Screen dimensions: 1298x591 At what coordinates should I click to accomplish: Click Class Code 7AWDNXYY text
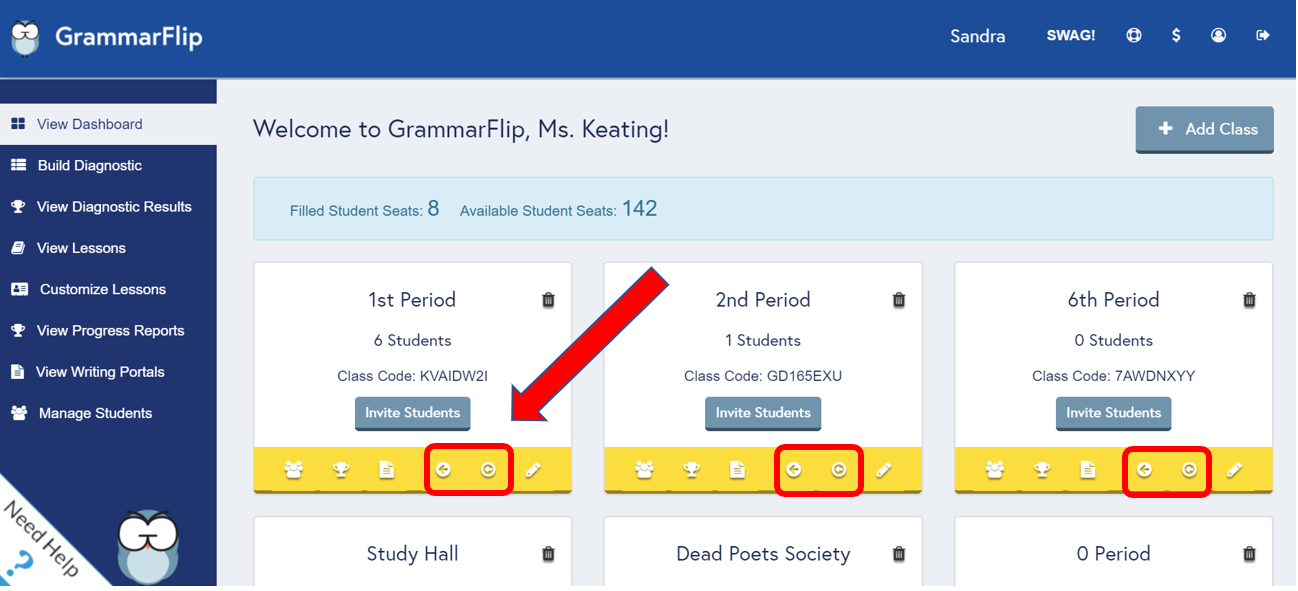coord(1113,376)
